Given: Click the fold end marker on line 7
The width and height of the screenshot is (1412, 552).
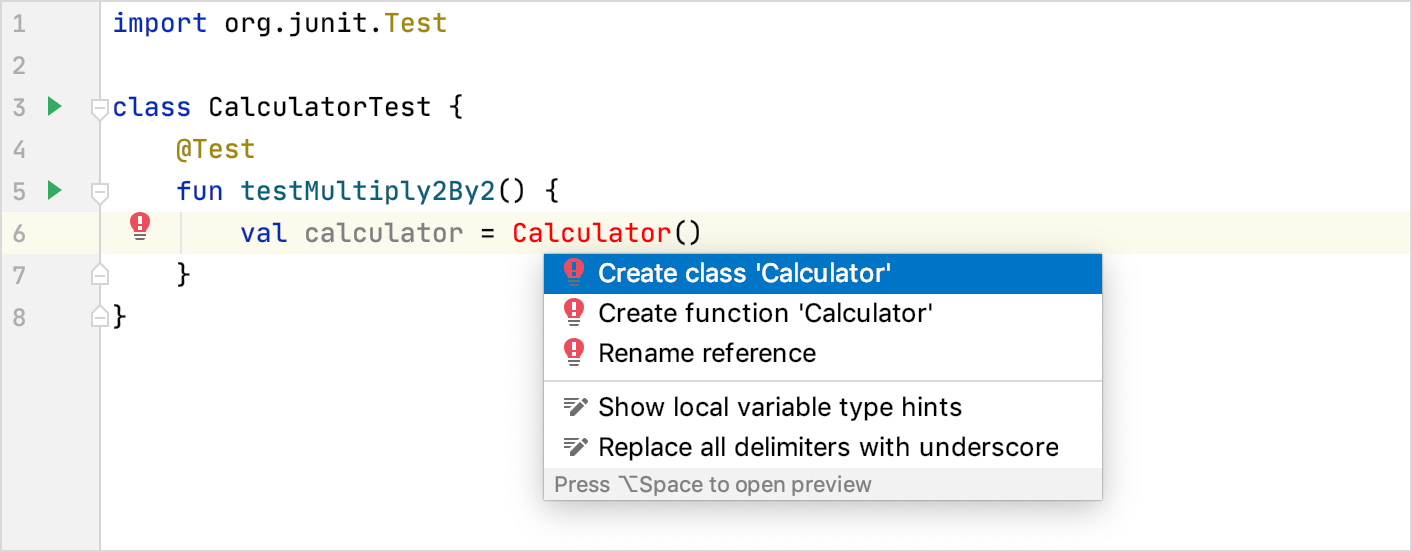Looking at the screenshot, I should (x=99, y=273).
